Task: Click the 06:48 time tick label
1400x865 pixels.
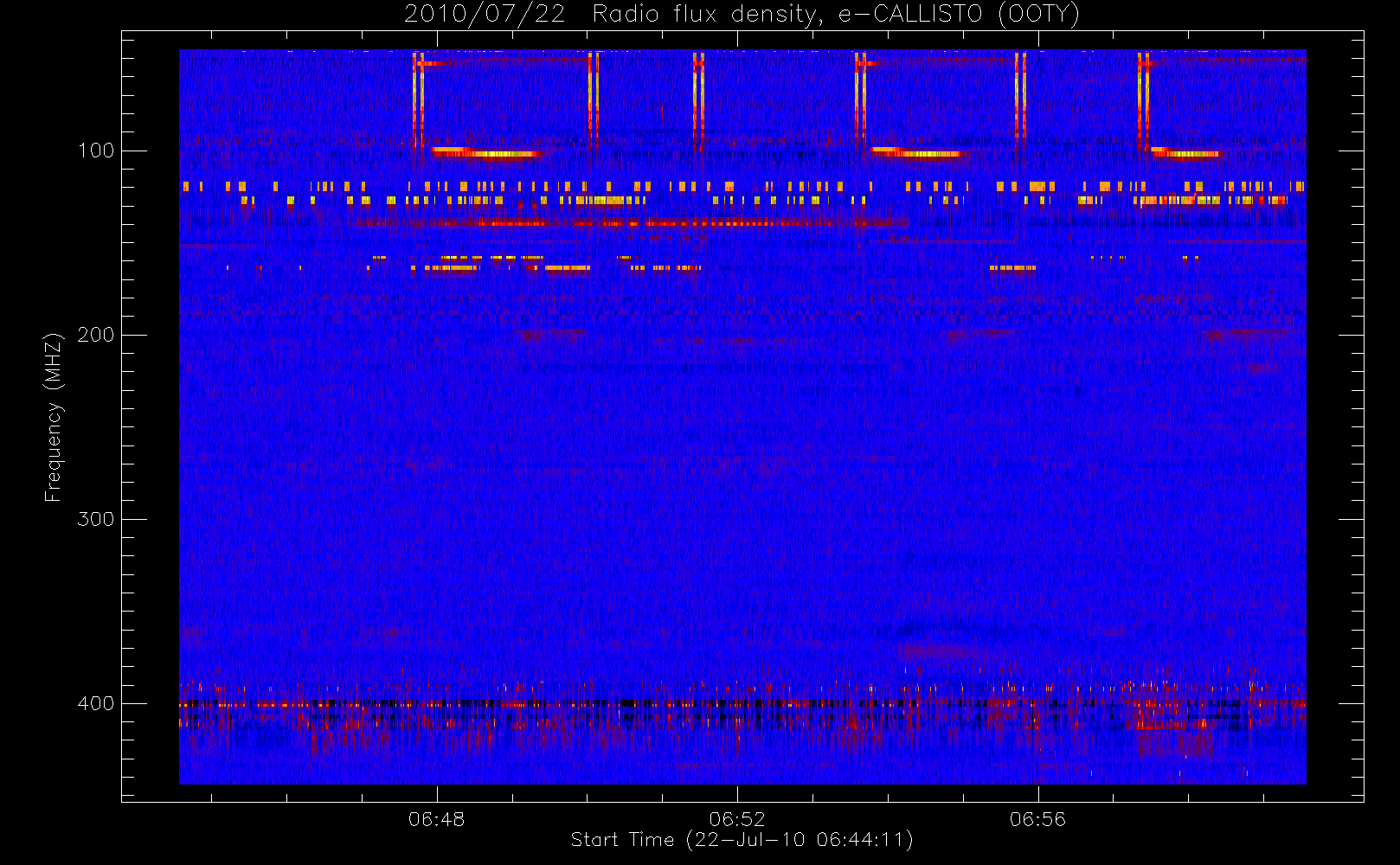Action: (437, 819)
